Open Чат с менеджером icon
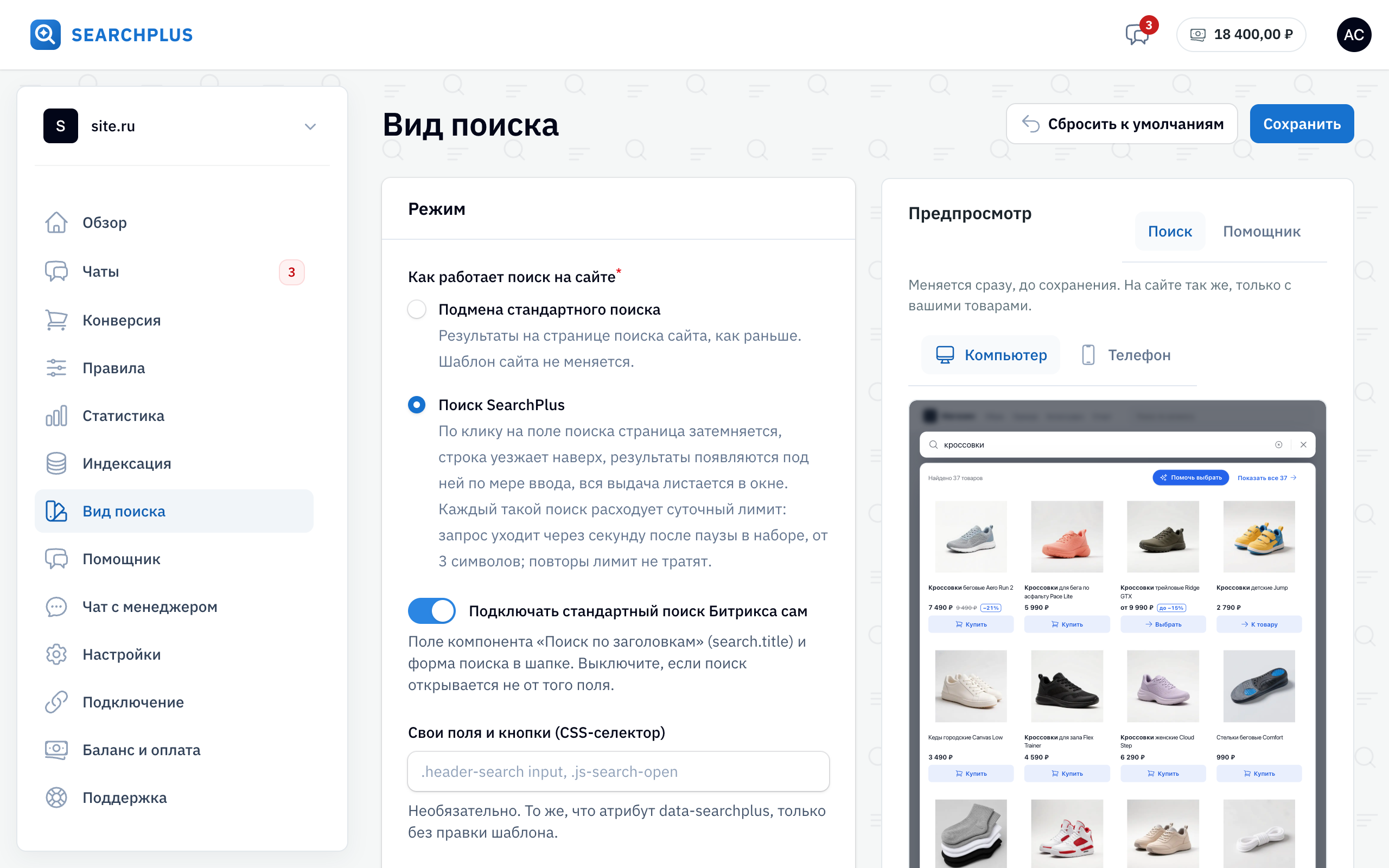Viewport: 1389px width, 868px height. [x=56, y=607]
